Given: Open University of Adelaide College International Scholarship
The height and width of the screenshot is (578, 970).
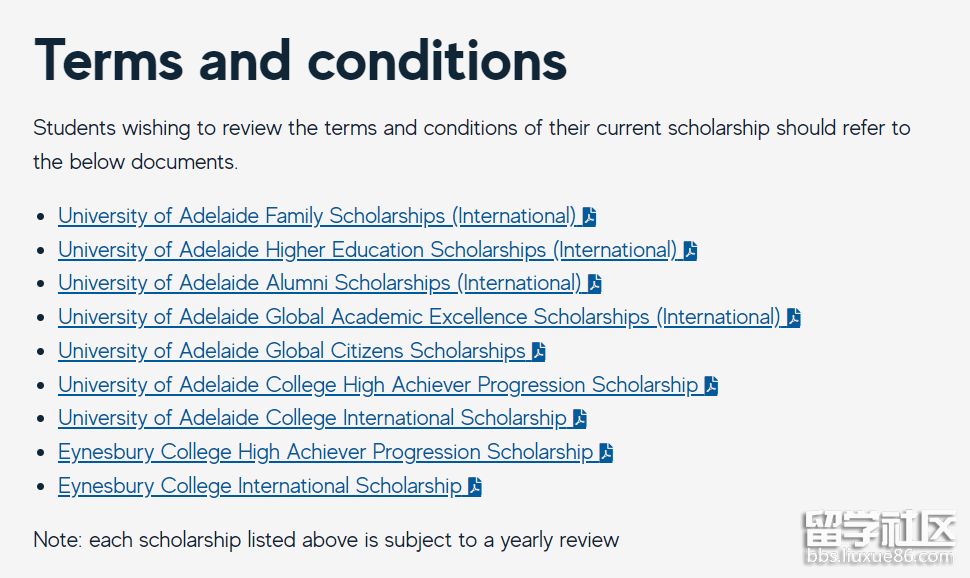Looking at the screenshot, I should [312, 418].
